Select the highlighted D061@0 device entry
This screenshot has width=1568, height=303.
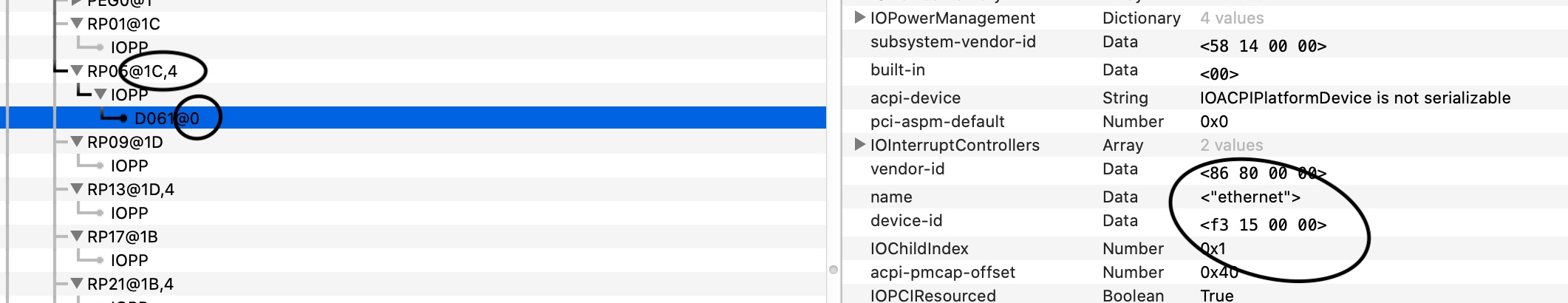(x=166, y=118)
